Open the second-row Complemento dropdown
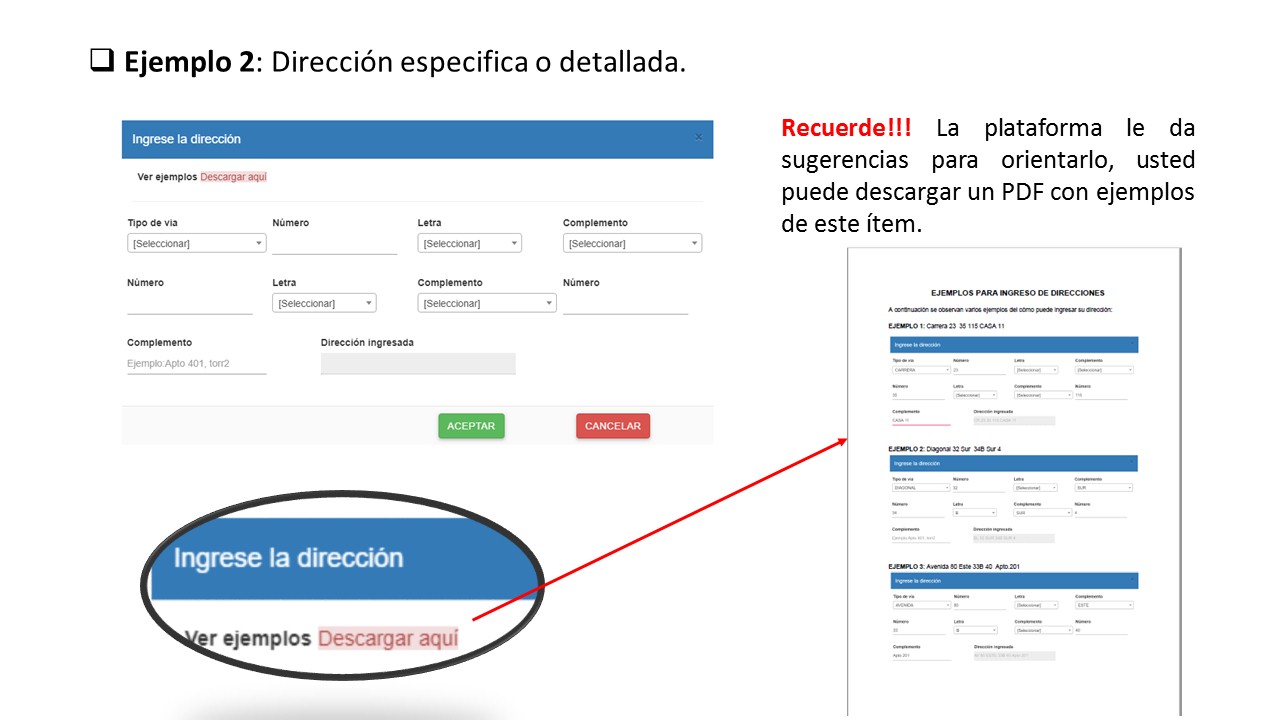 point(486,303)
